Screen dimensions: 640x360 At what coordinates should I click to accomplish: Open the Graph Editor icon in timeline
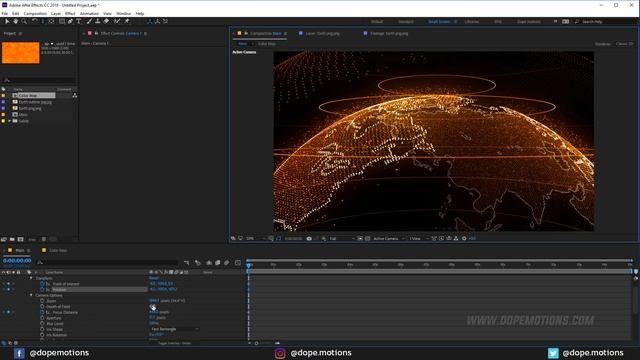coord(238,263)
